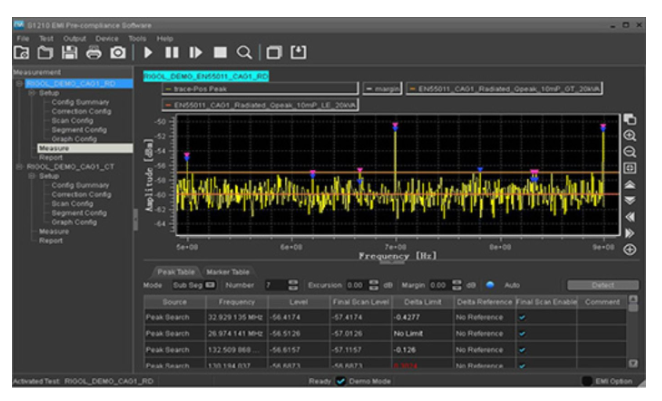Click the down arrow icon beside the graph
This screenshot has width=662, height=401.
tap(629, 200)
